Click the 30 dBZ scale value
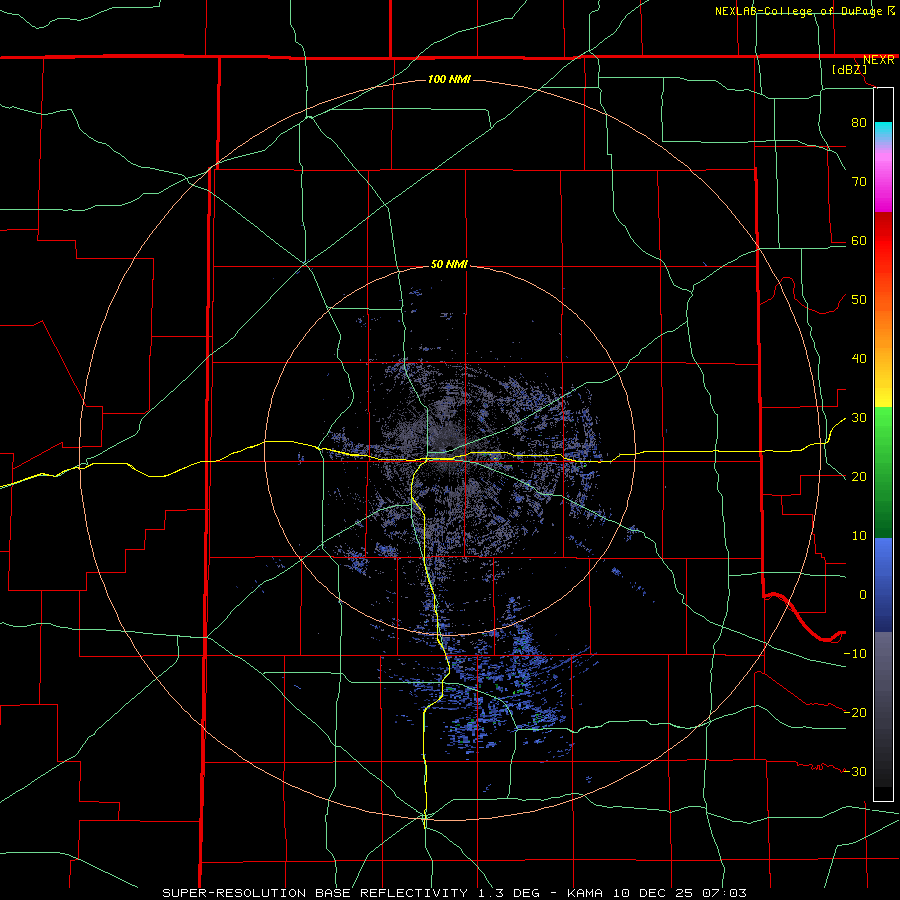The image size is (900, 900). click(x=859, y=418)
